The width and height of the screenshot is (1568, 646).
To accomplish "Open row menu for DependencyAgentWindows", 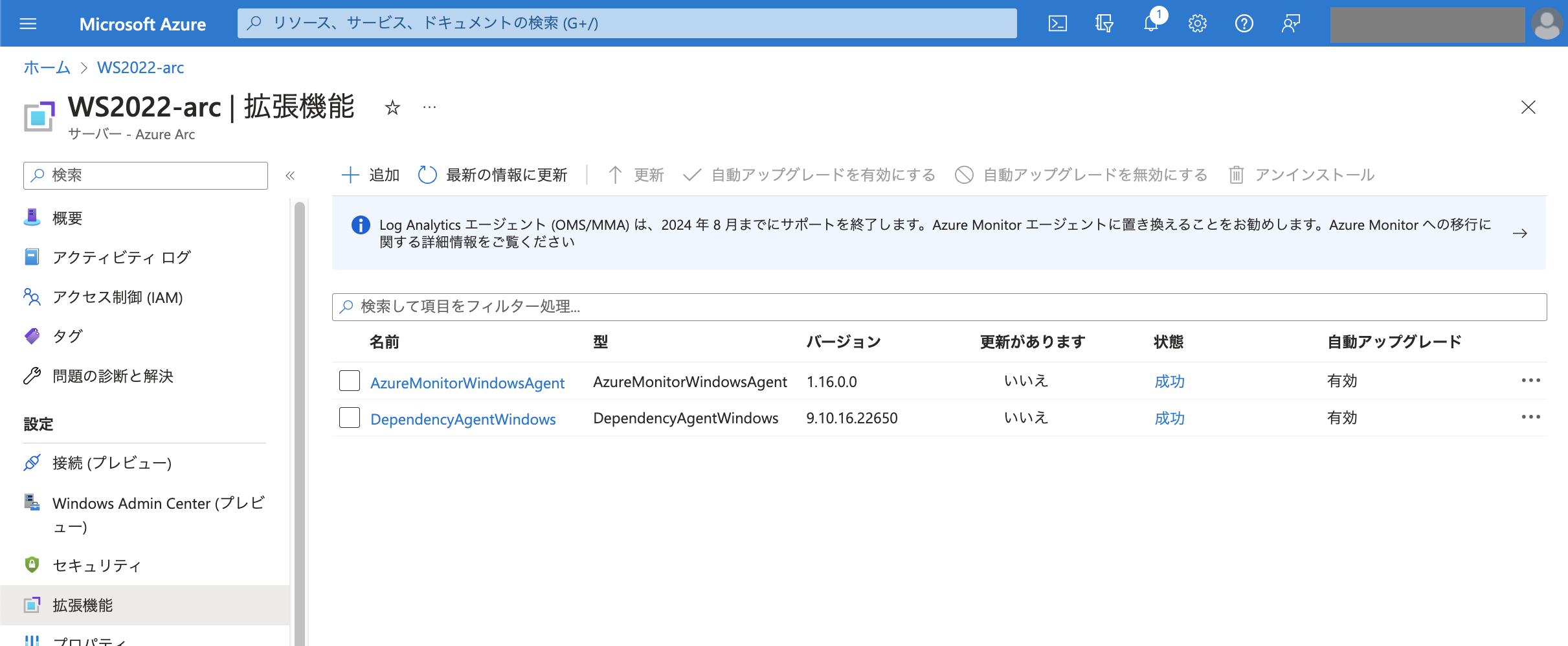I will (1530, 418).
